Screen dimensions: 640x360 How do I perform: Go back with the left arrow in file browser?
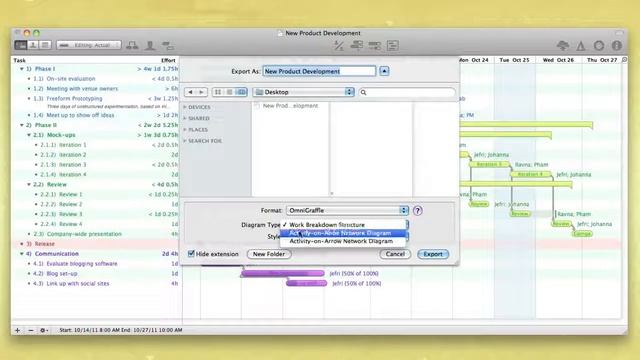pos(190,92)
